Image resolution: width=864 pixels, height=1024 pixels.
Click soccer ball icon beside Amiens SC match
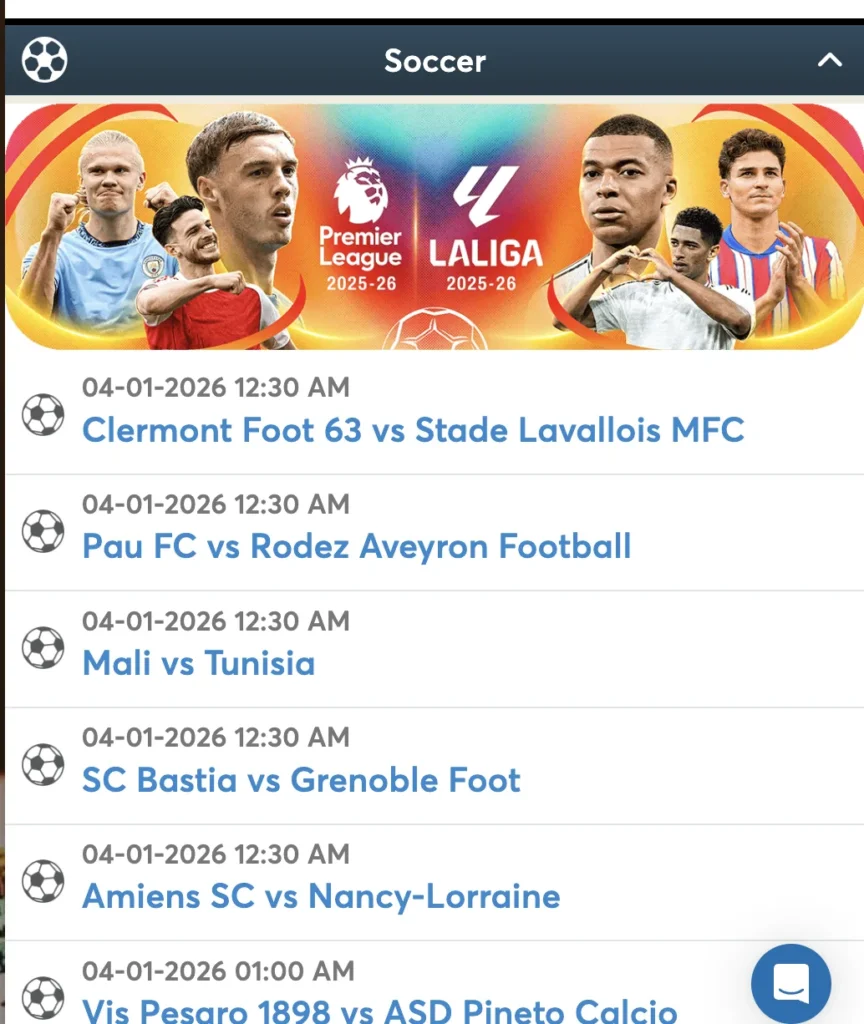pyautogui.click(x=43, y=881)
